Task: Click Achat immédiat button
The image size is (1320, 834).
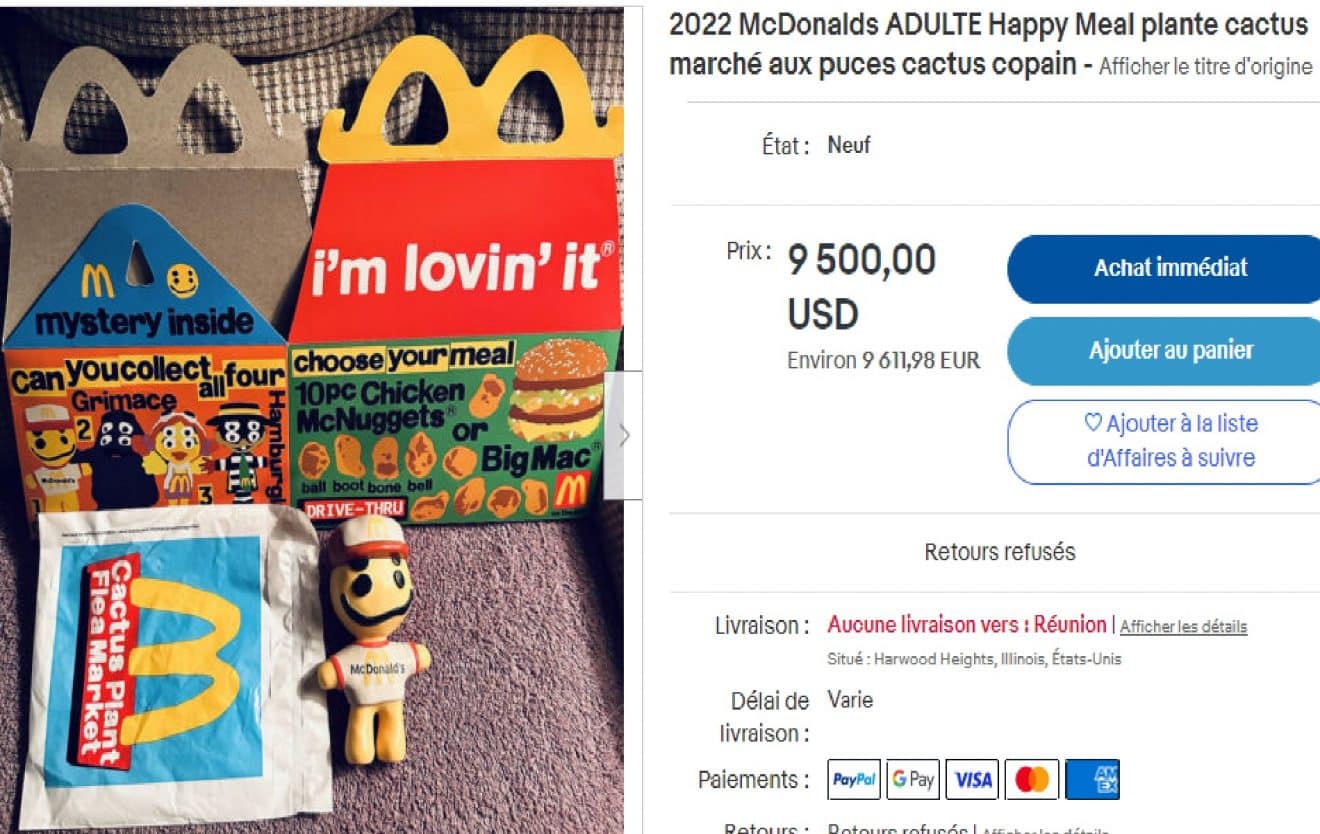Action: (1170, 268)
